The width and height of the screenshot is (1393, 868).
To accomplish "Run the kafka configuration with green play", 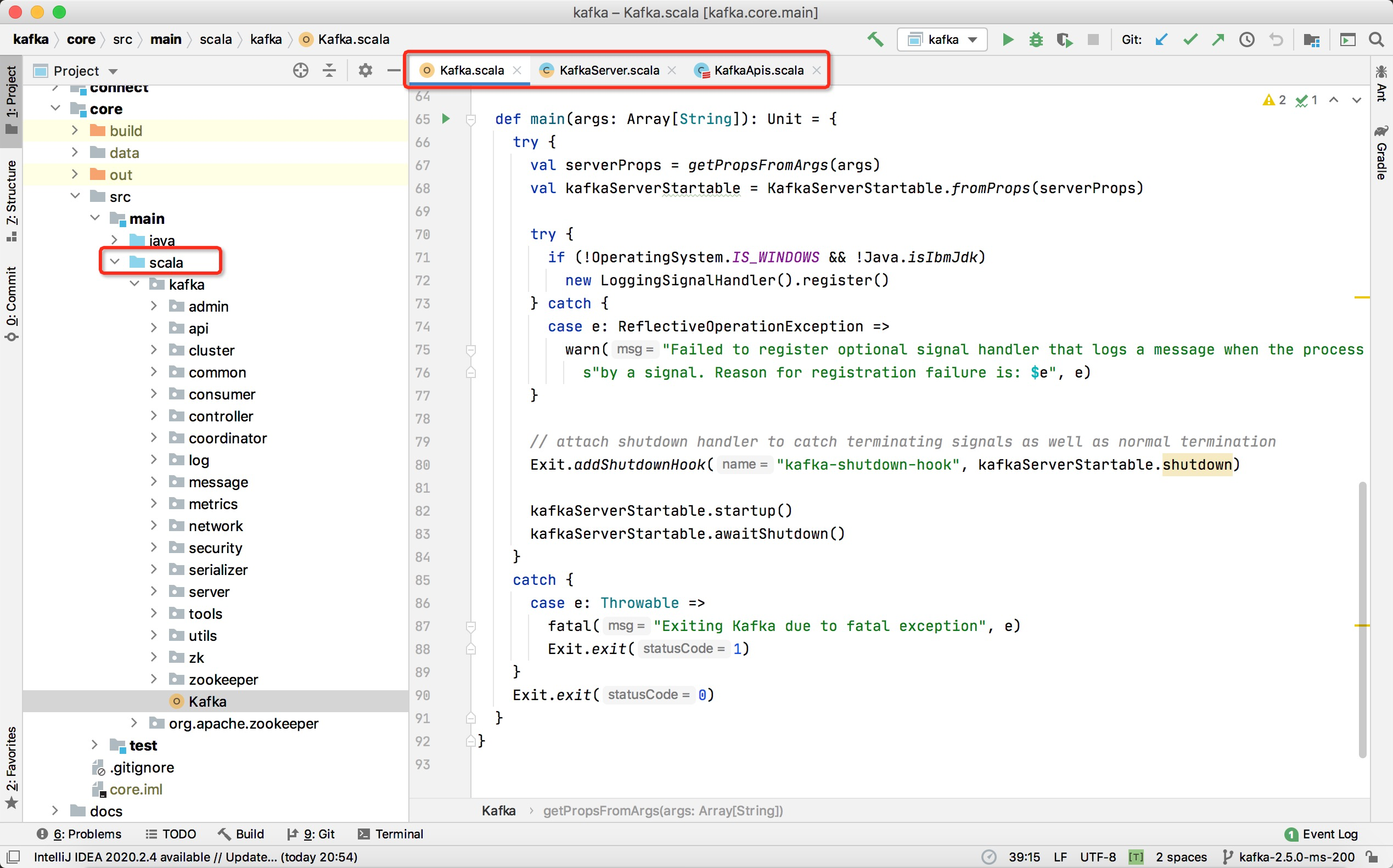I will 1008,40.
